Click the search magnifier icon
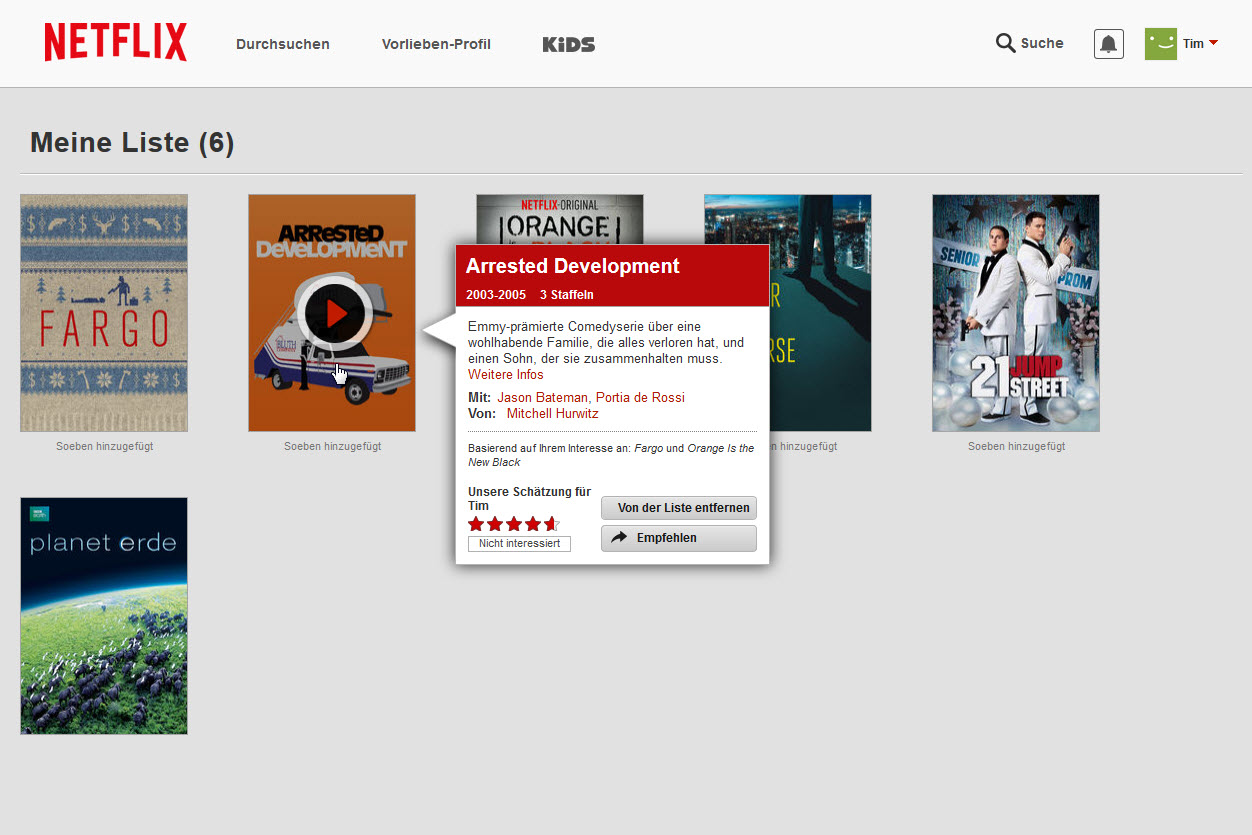1252x835 pixels. tap(1005, 43)
